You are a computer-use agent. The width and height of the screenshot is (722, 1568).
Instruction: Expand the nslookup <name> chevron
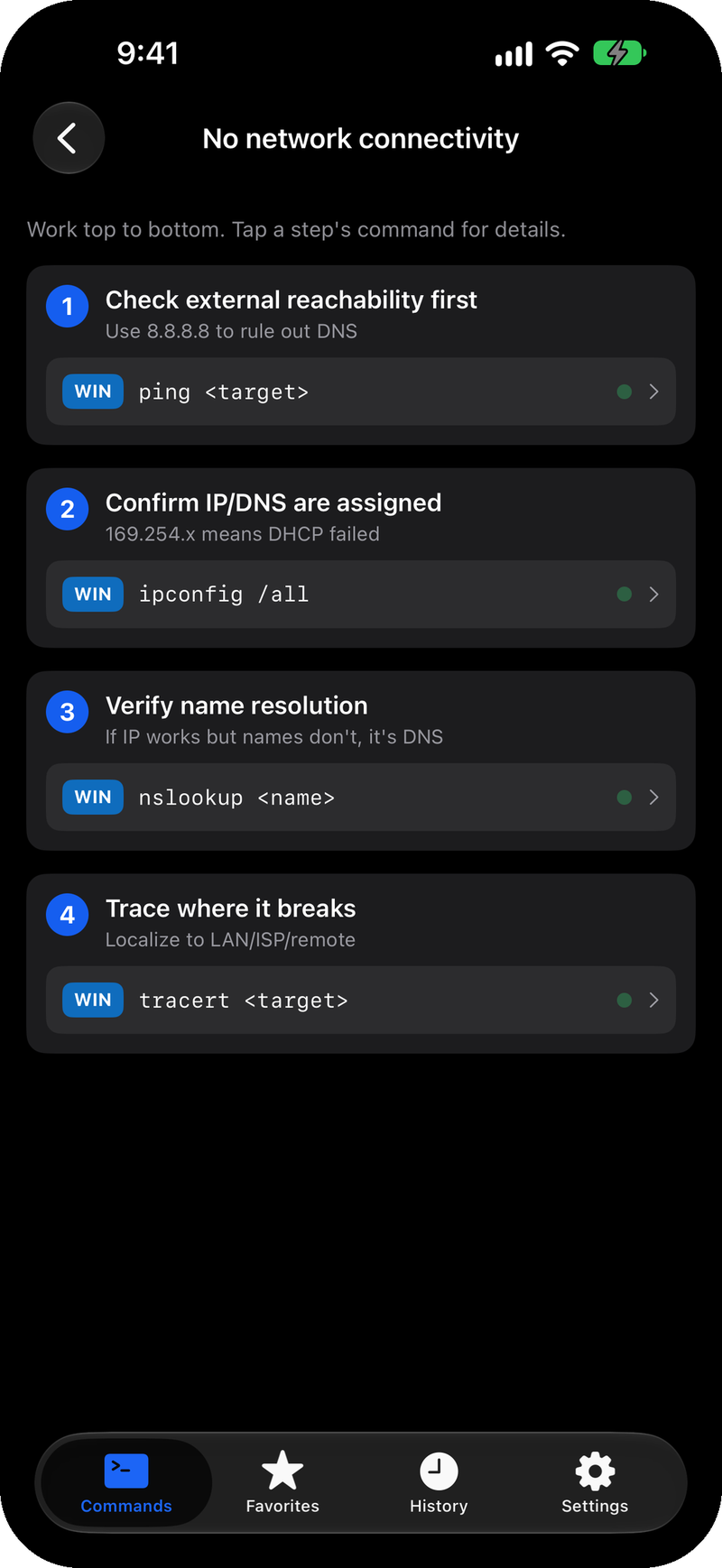[653, 798]
